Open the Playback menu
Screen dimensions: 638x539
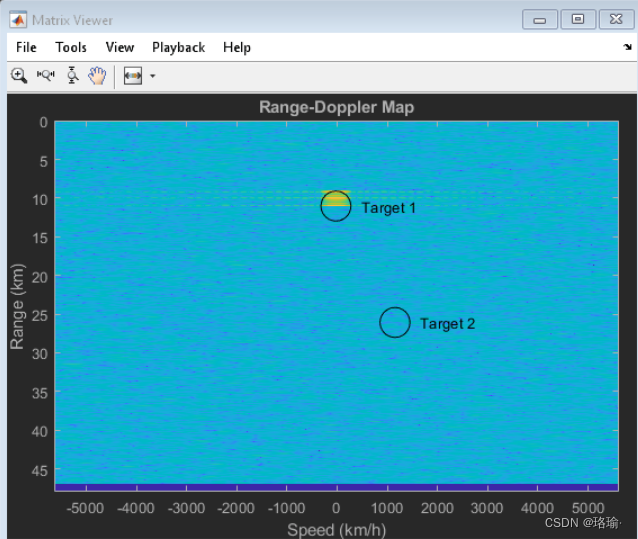(178, 48)
